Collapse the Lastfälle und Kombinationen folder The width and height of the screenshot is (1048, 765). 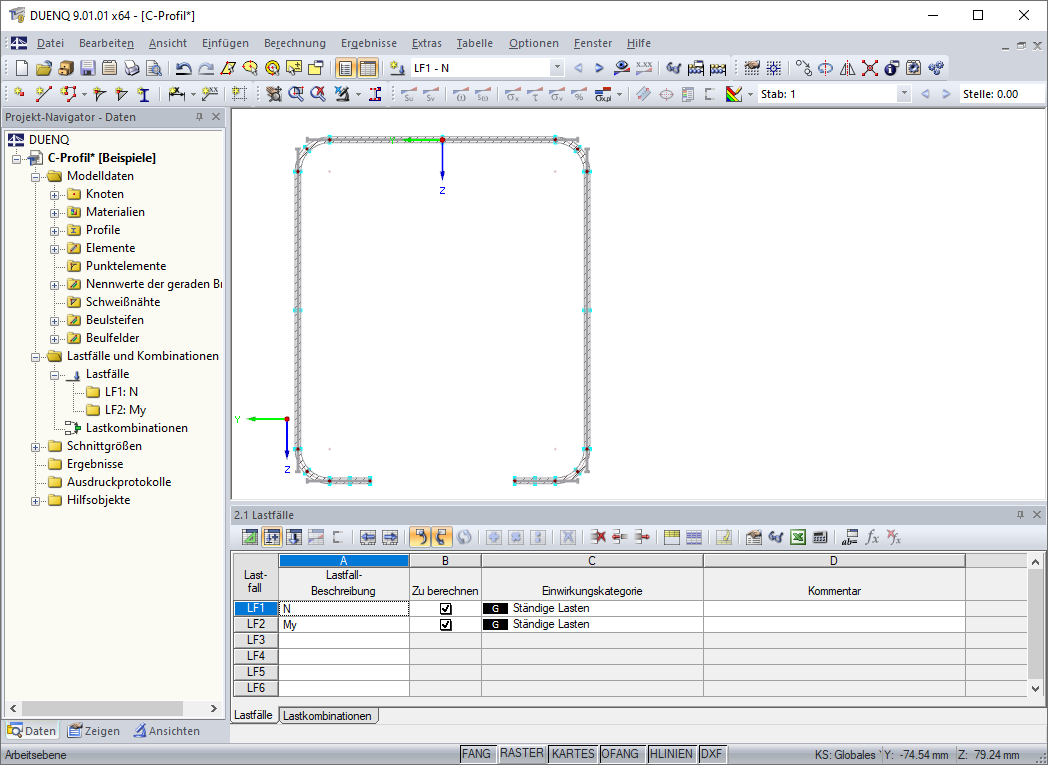tap(36, 357)
